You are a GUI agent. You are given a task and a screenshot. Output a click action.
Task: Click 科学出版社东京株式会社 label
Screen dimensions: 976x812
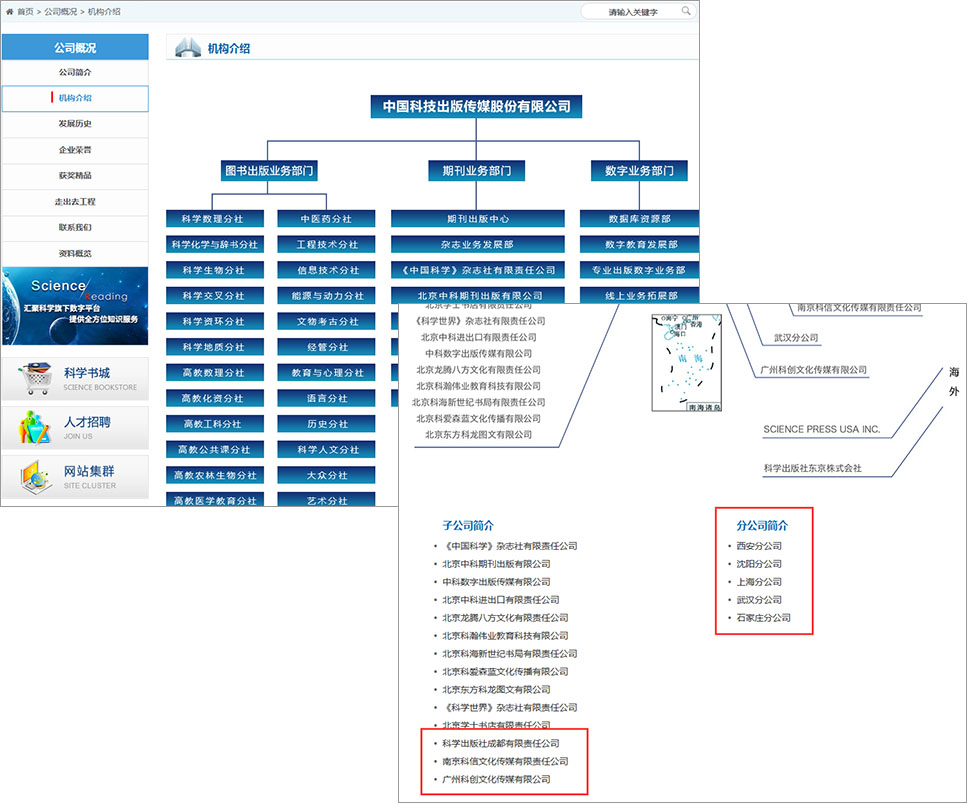[812, 468]
